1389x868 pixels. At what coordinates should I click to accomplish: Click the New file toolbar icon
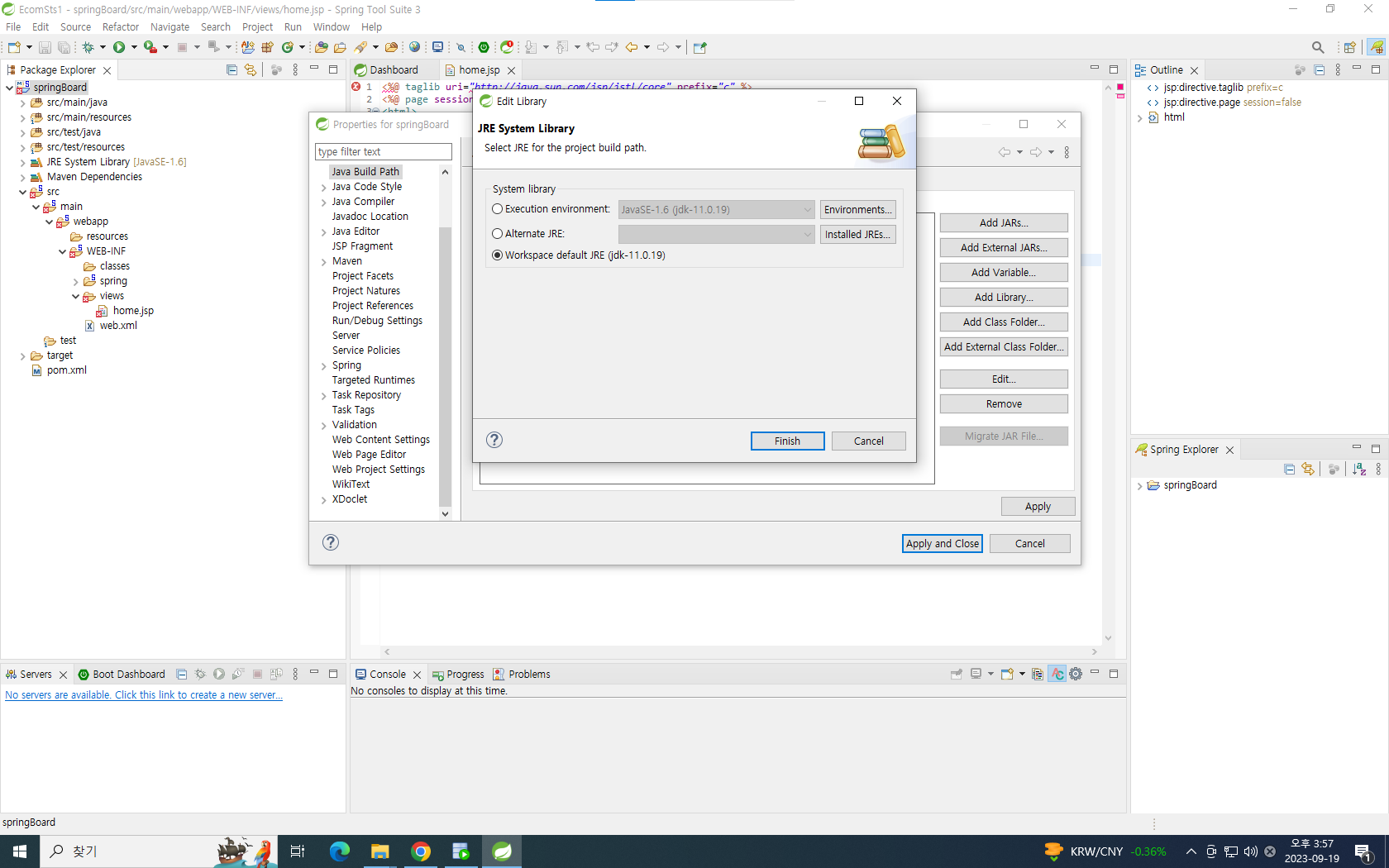pyautogui.click(x=14, y=47)
